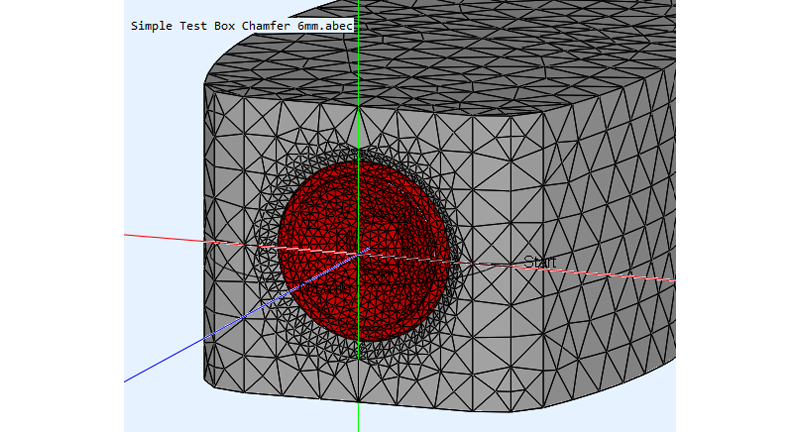
Task: Click the red axis line left of the box
Action: coord(160,238)
